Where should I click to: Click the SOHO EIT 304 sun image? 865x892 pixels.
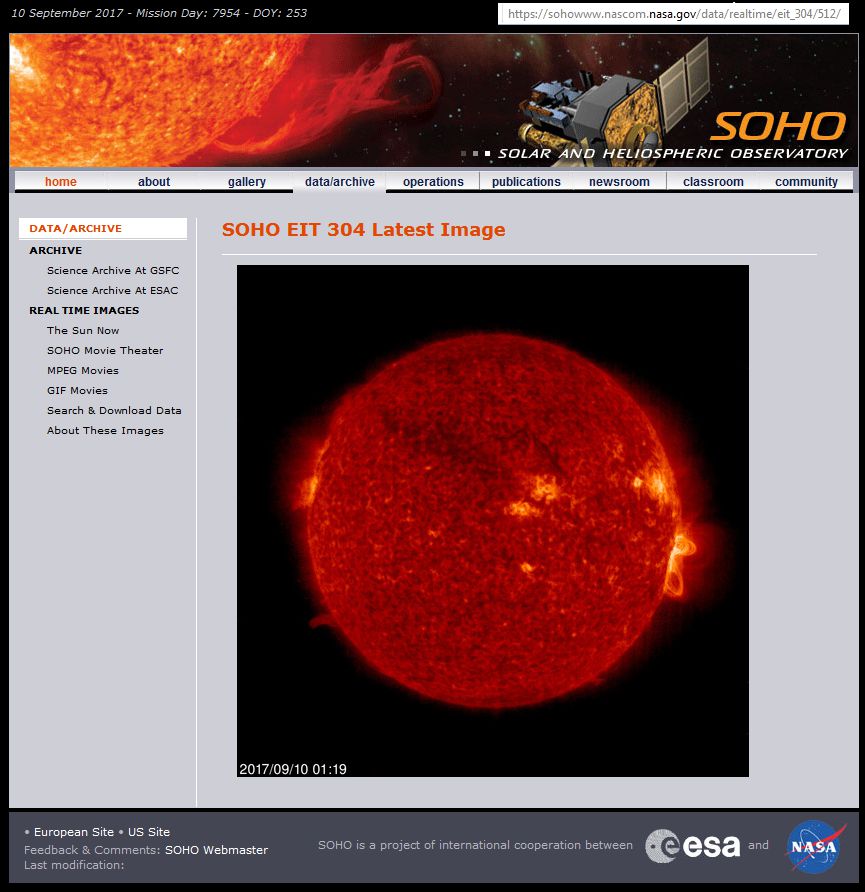coord(492,521)
